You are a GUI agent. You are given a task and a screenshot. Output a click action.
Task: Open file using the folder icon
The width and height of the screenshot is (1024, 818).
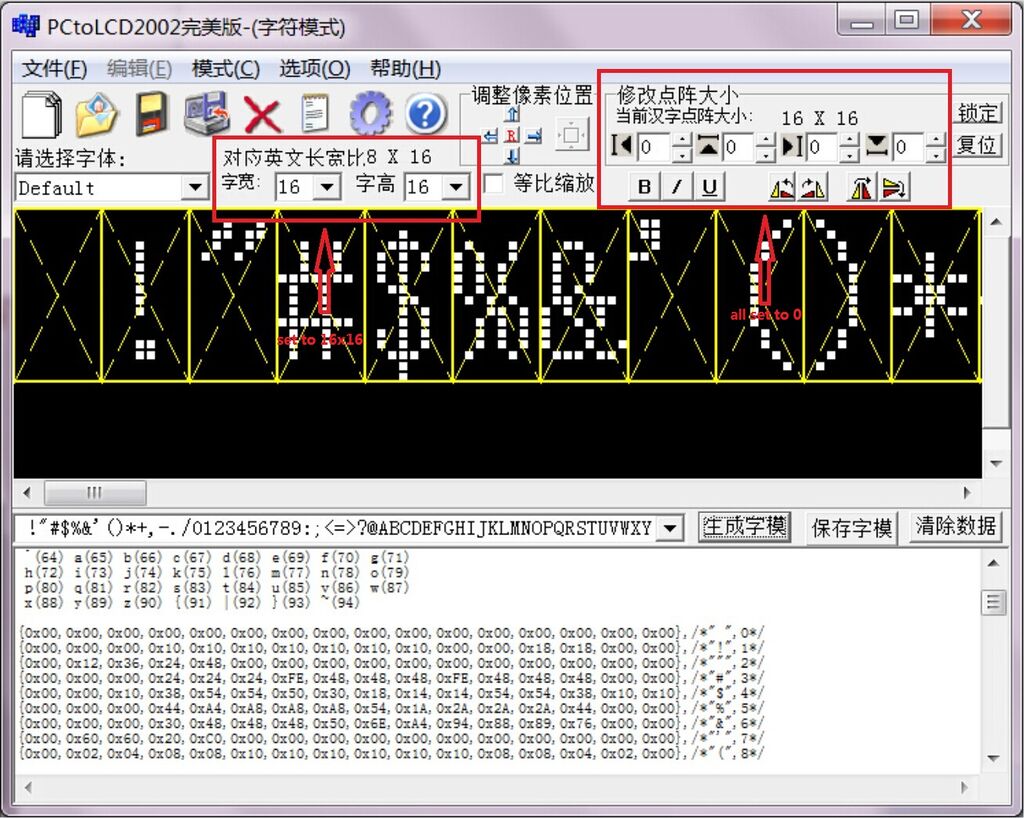pyautogui.click(x=97, y=114)
